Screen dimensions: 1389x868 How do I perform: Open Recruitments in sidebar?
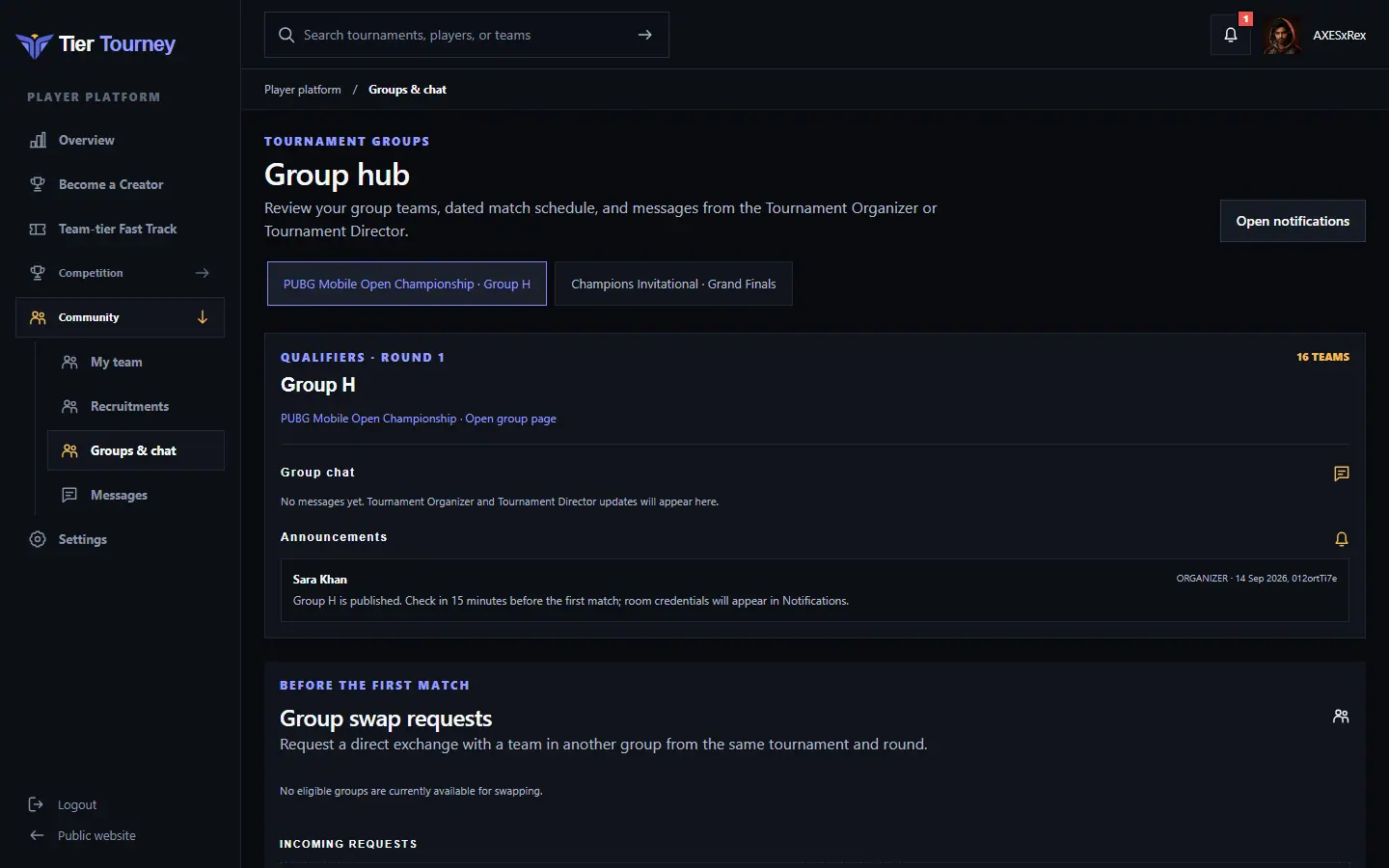(129, 406)
